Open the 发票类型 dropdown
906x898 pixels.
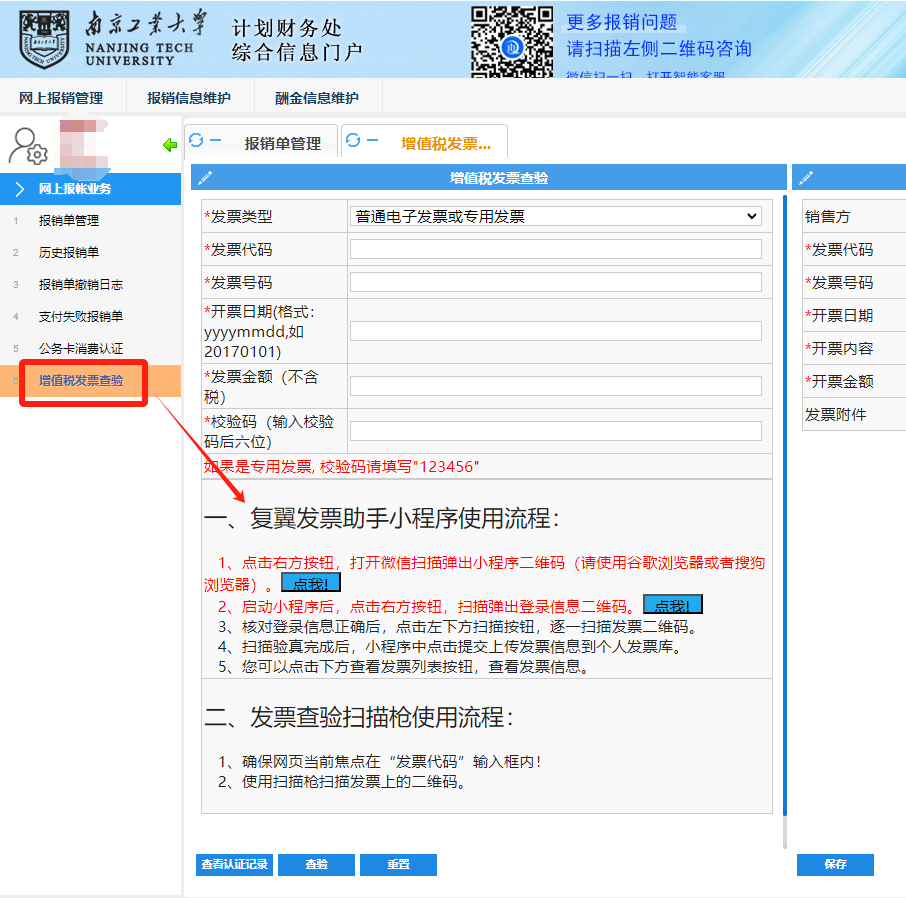click(555, 216)
